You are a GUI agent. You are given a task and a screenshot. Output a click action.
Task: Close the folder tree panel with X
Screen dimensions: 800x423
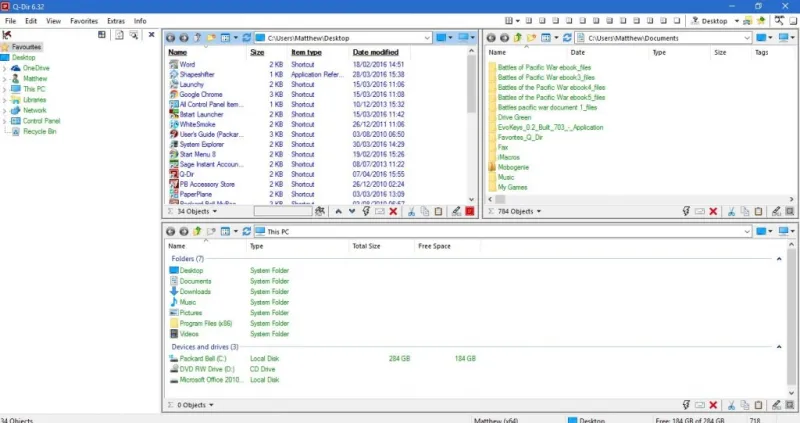(x=151, y=35)
